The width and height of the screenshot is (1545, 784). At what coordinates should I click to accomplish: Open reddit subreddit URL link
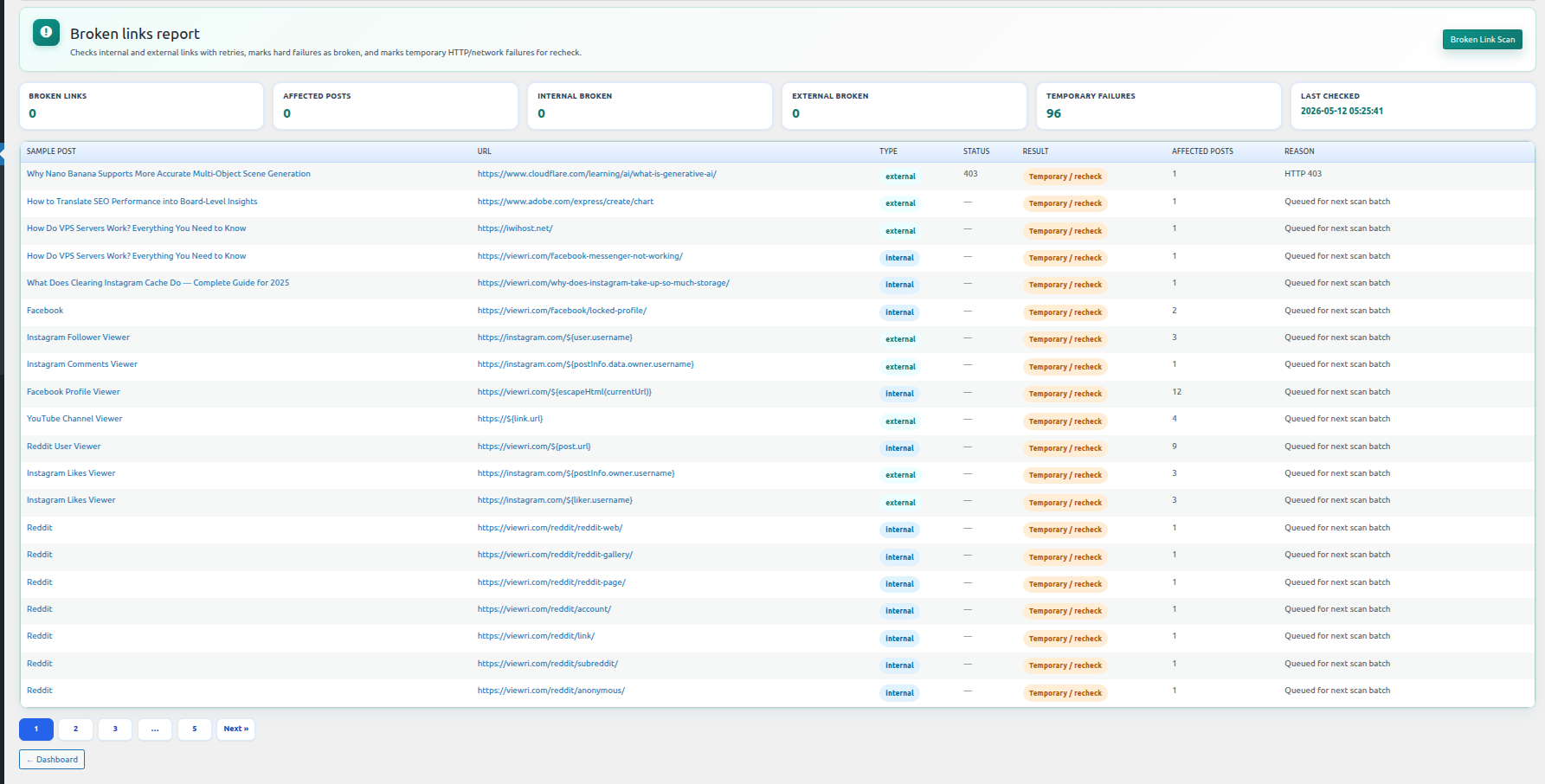click(547, 664)
